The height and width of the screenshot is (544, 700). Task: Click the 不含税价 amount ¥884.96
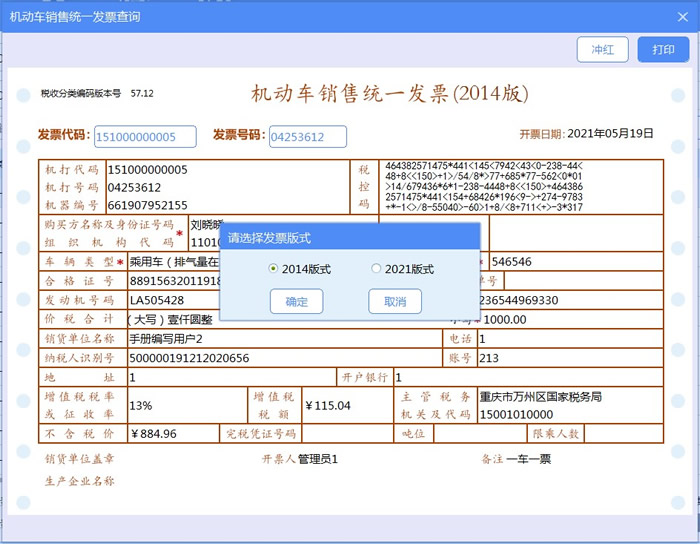coord(154,434)
